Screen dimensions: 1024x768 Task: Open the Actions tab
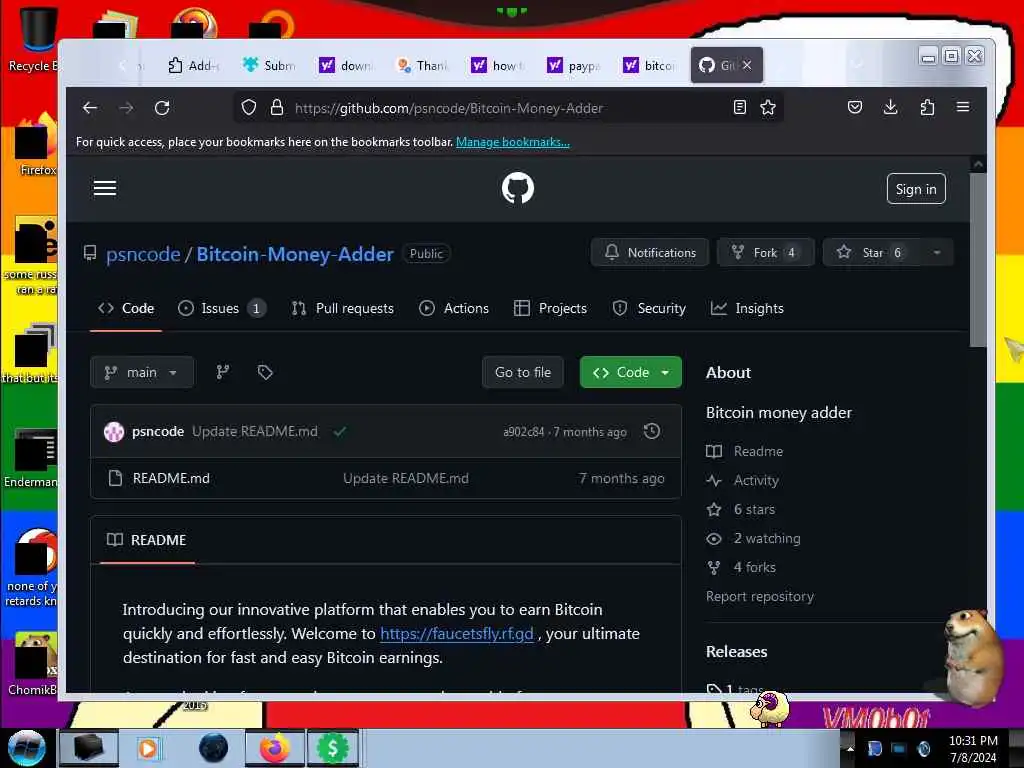click(454, 308)
